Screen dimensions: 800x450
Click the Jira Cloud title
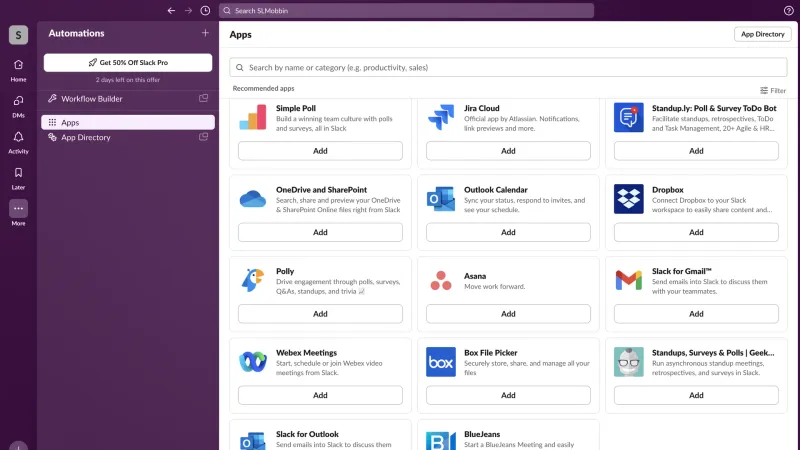pos(482,108)
